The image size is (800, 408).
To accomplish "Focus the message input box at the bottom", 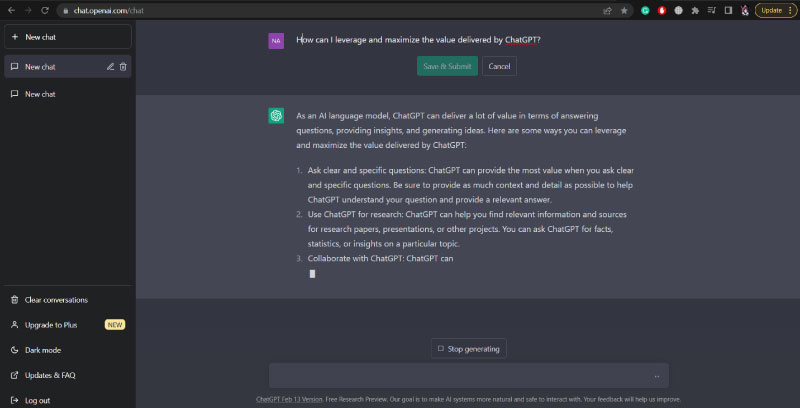I will [x=469, y=376].
